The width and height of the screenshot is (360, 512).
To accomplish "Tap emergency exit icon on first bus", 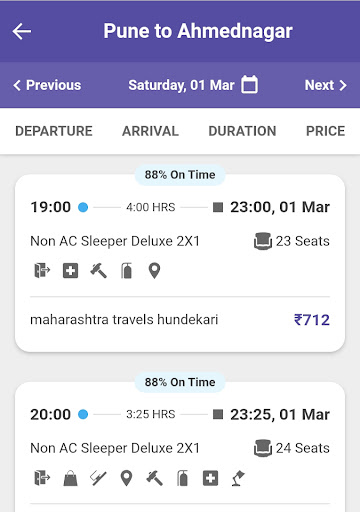I will (x=42, y=270).
